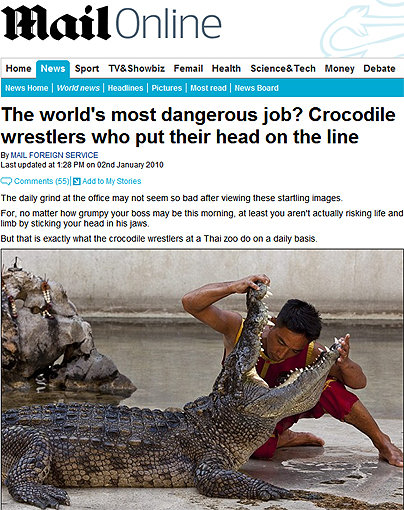Go to the Money section

coord(340,69)
